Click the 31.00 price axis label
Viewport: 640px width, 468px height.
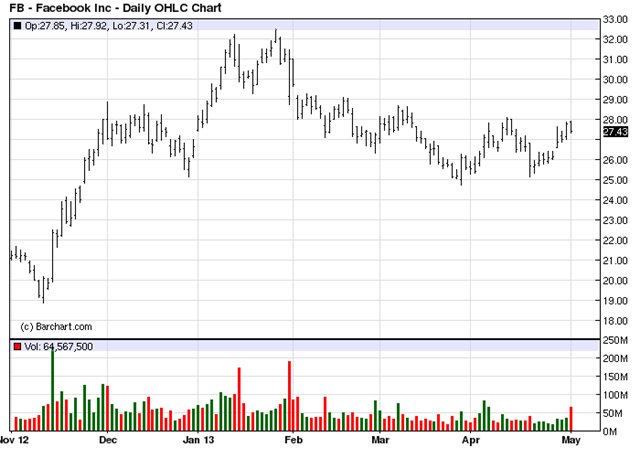[x=616, y=60]
